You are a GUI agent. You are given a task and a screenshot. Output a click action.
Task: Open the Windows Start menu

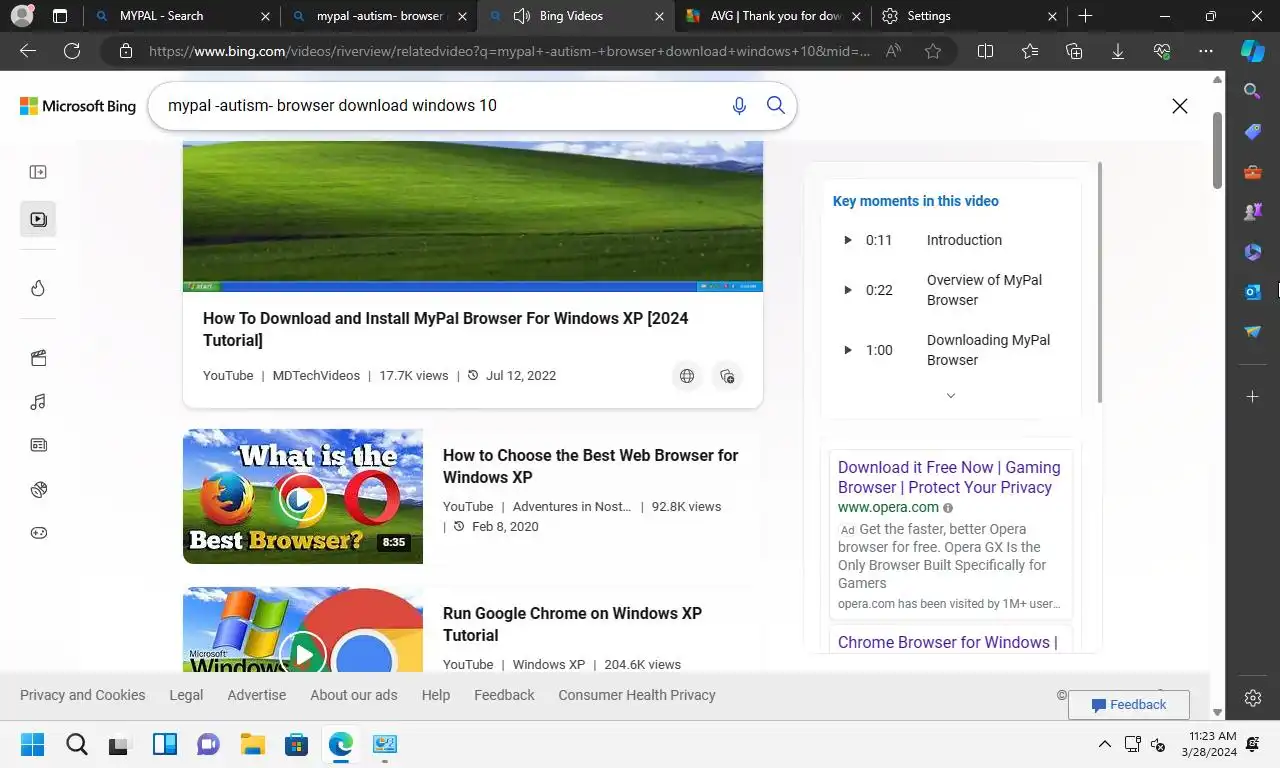click(33, 745)
